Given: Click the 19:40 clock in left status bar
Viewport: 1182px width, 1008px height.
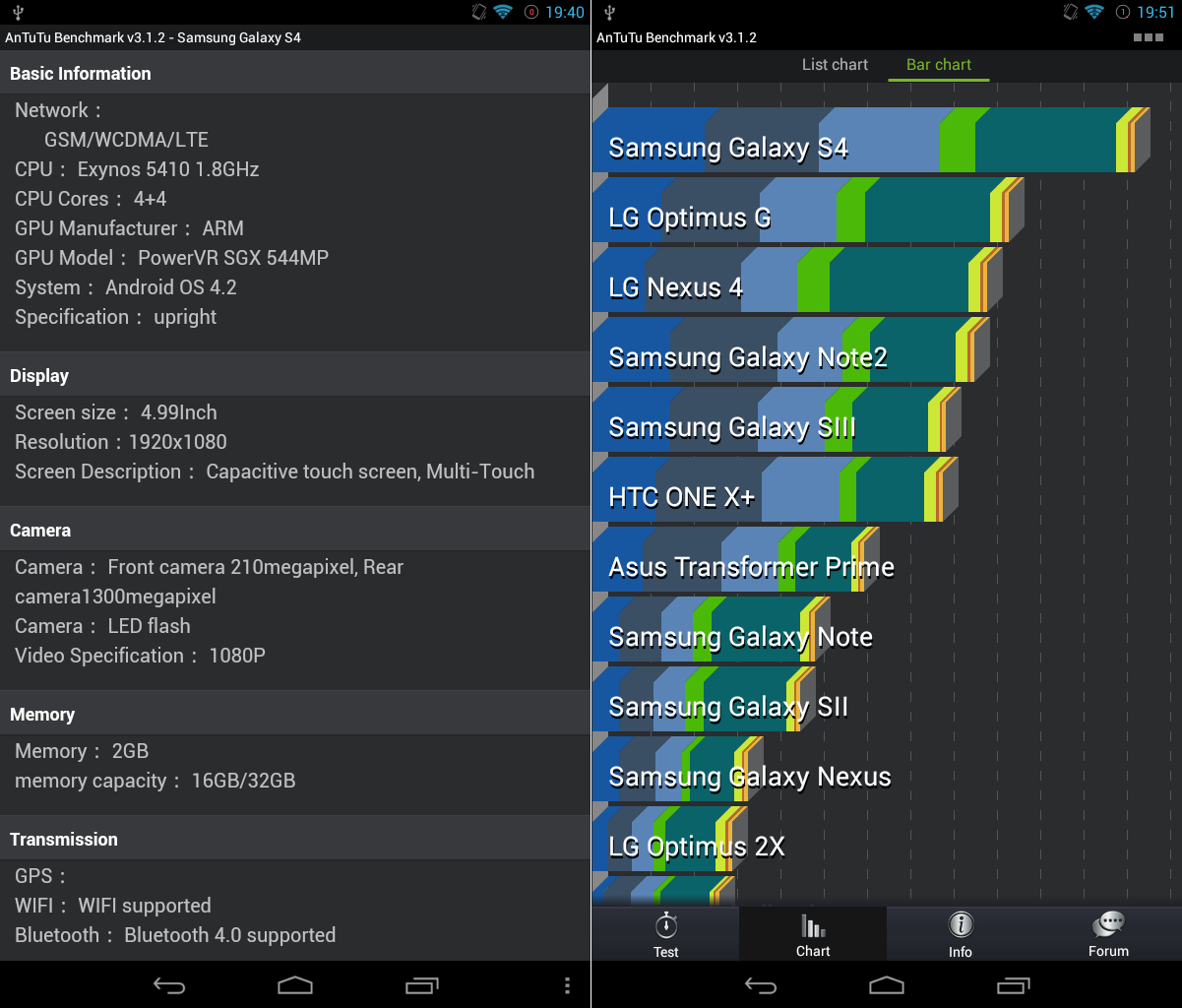Looking at the screenshot, I should click(x=565, y=12).
